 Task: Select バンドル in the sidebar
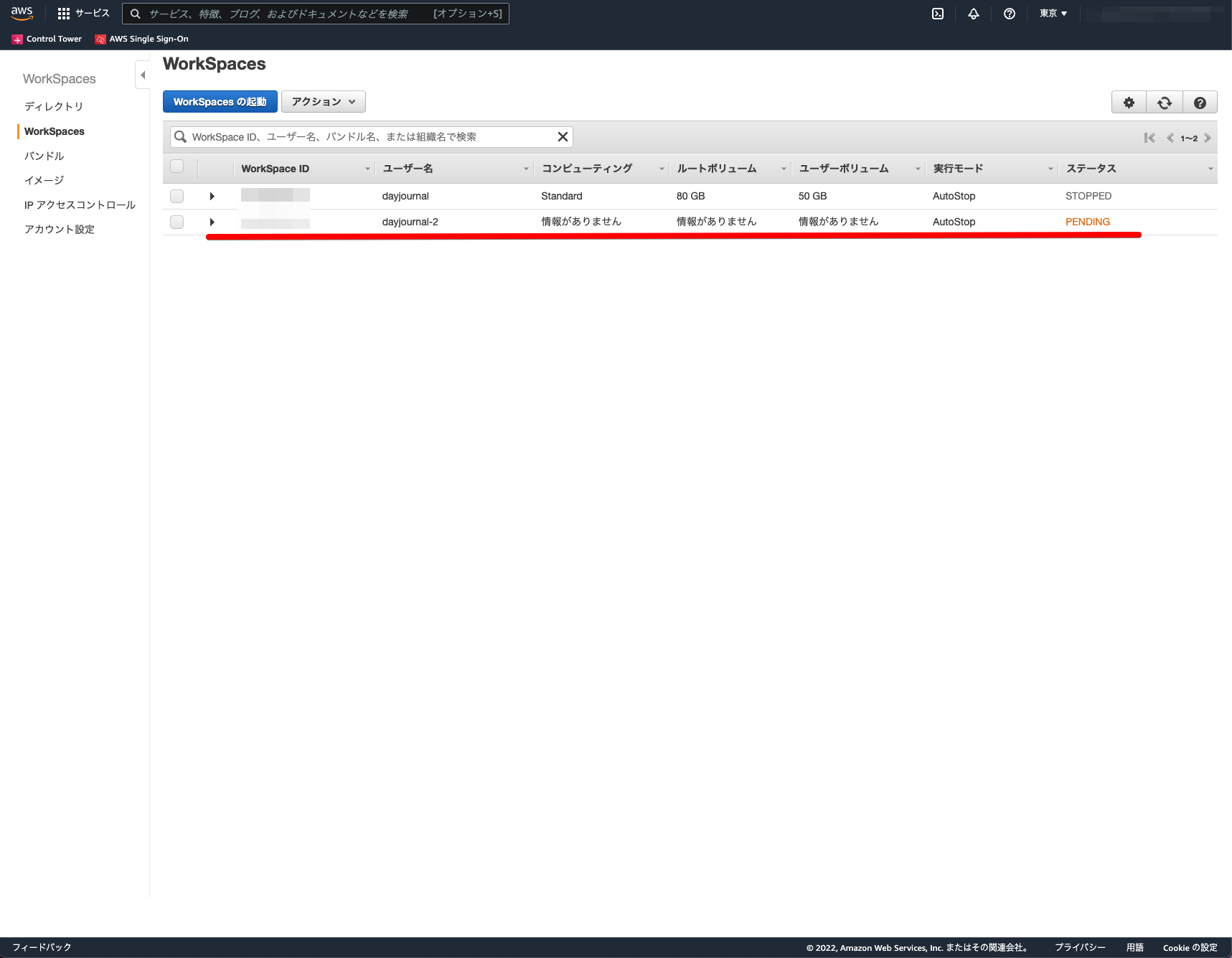pos(43,155)
